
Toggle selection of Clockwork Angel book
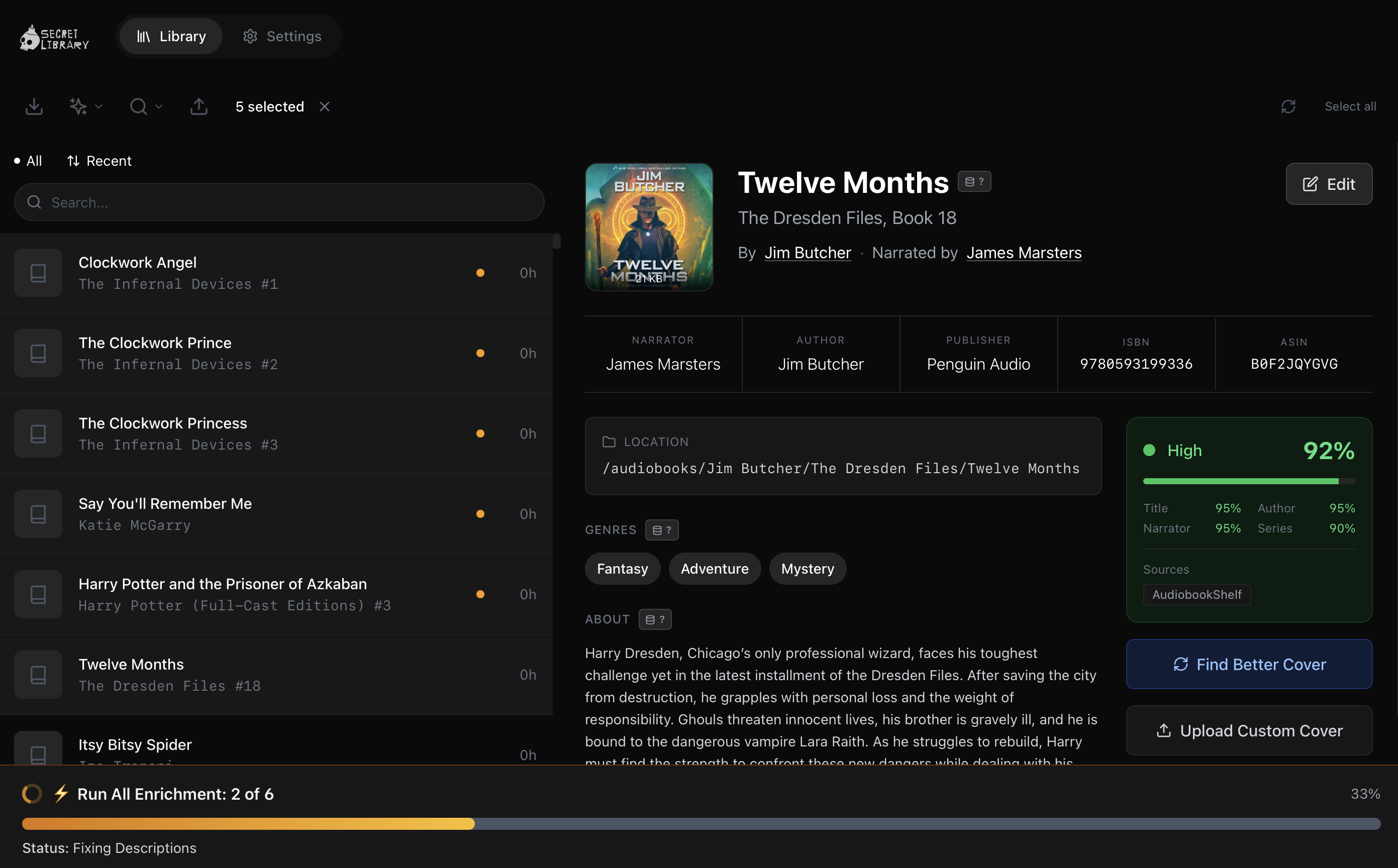pos(39,273)
